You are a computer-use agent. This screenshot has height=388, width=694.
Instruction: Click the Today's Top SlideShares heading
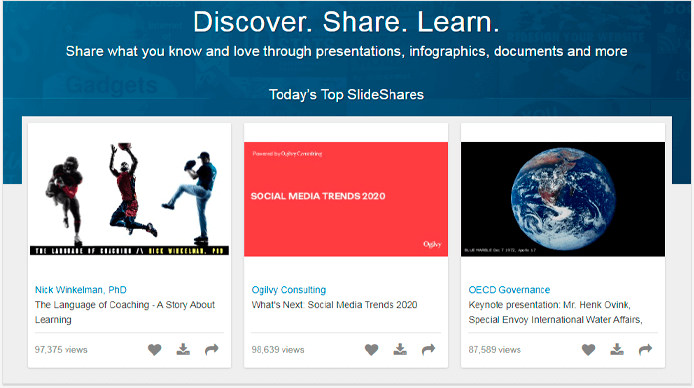[x=346, y=94]
